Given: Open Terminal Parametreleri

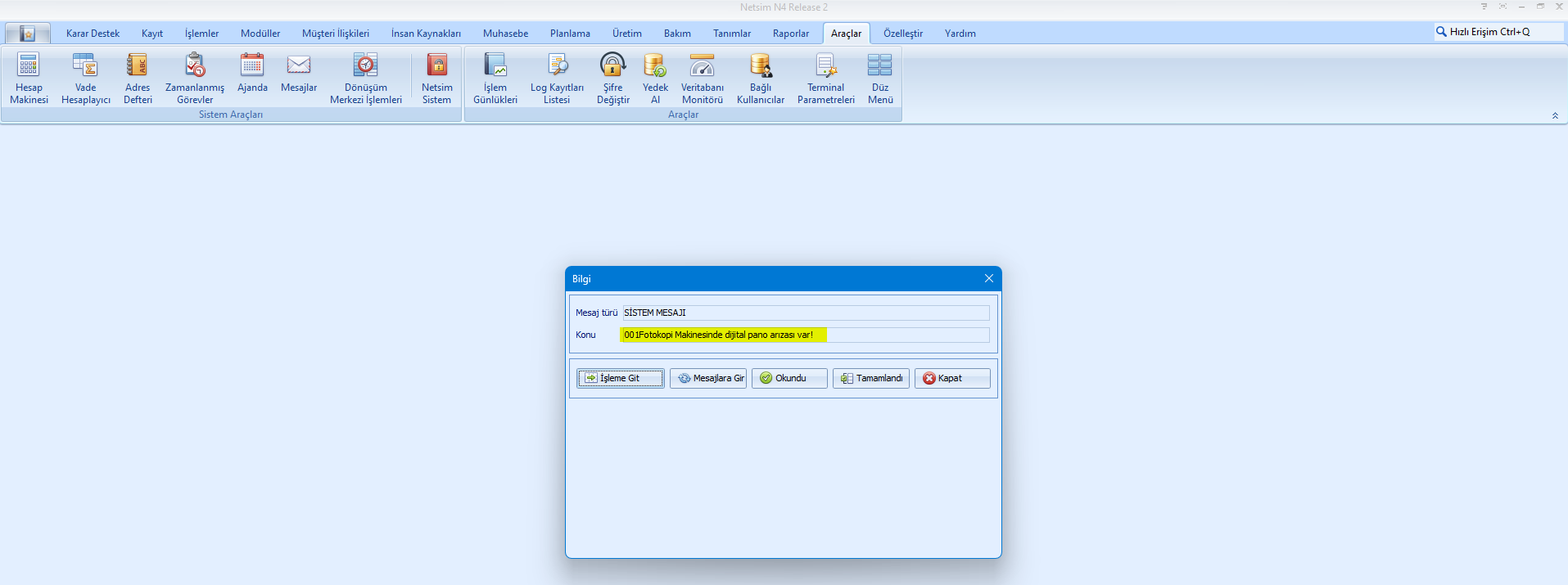Looking at the screenshot, I should coord(826,79).
